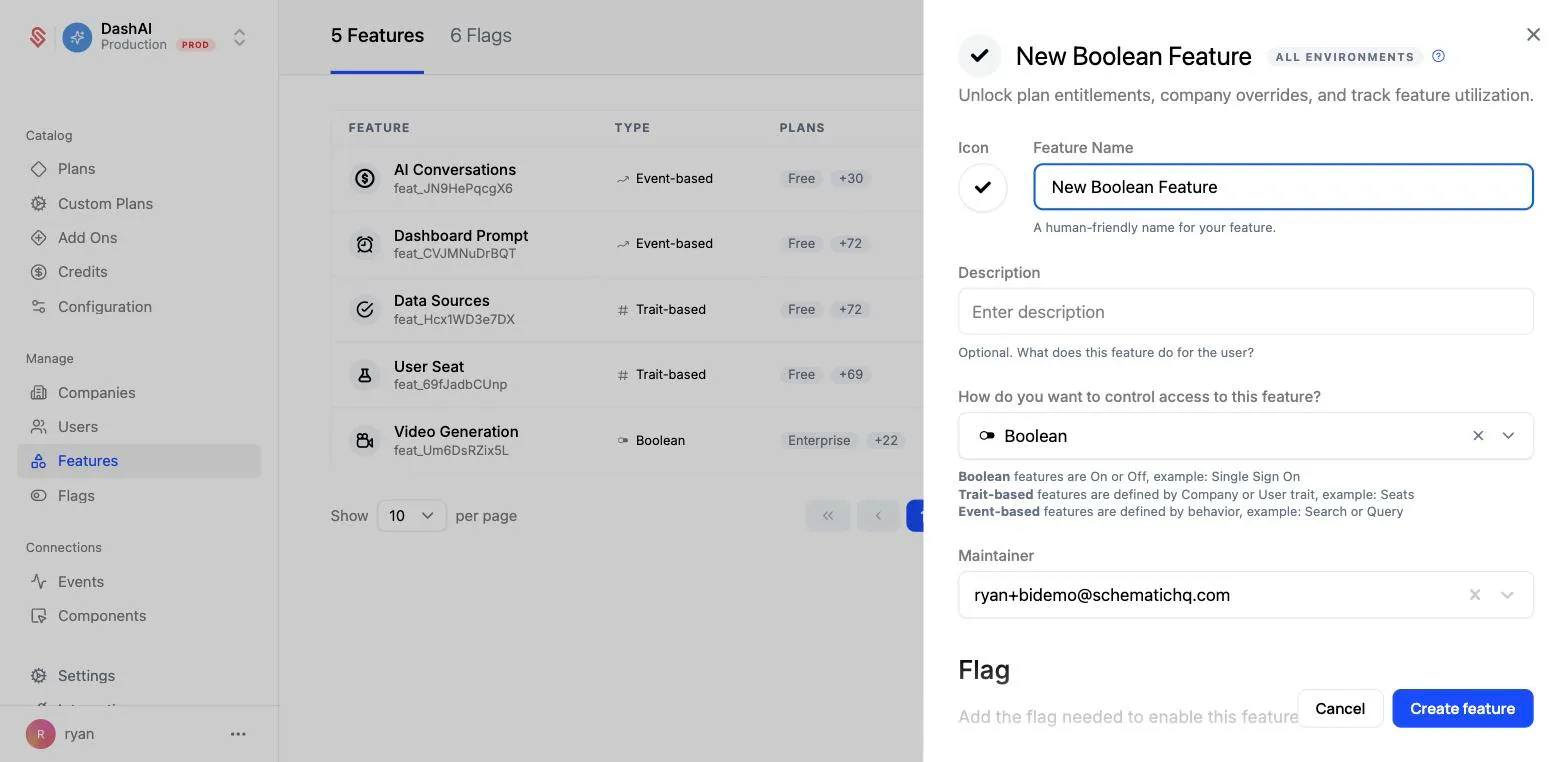Image resolution: width=1568 pixels, height=762 pixels.
Task: Click the Companies building icon
Action: [39, 393]
